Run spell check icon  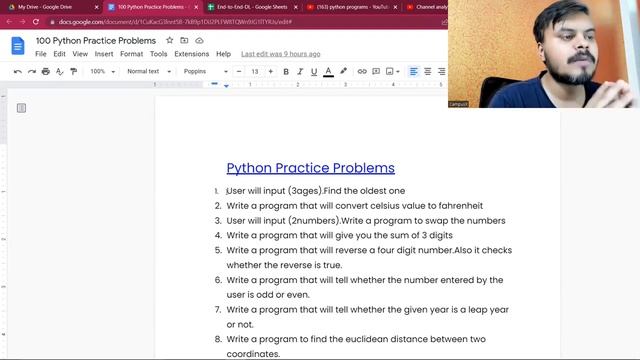pyautogui.click(x=60, y=71)
